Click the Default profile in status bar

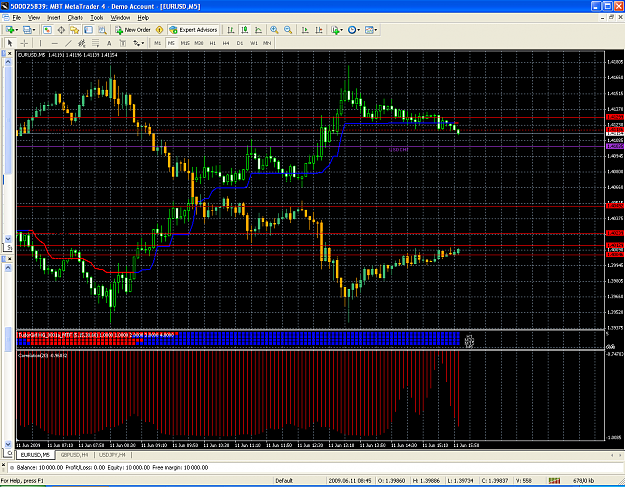point(284,481)
